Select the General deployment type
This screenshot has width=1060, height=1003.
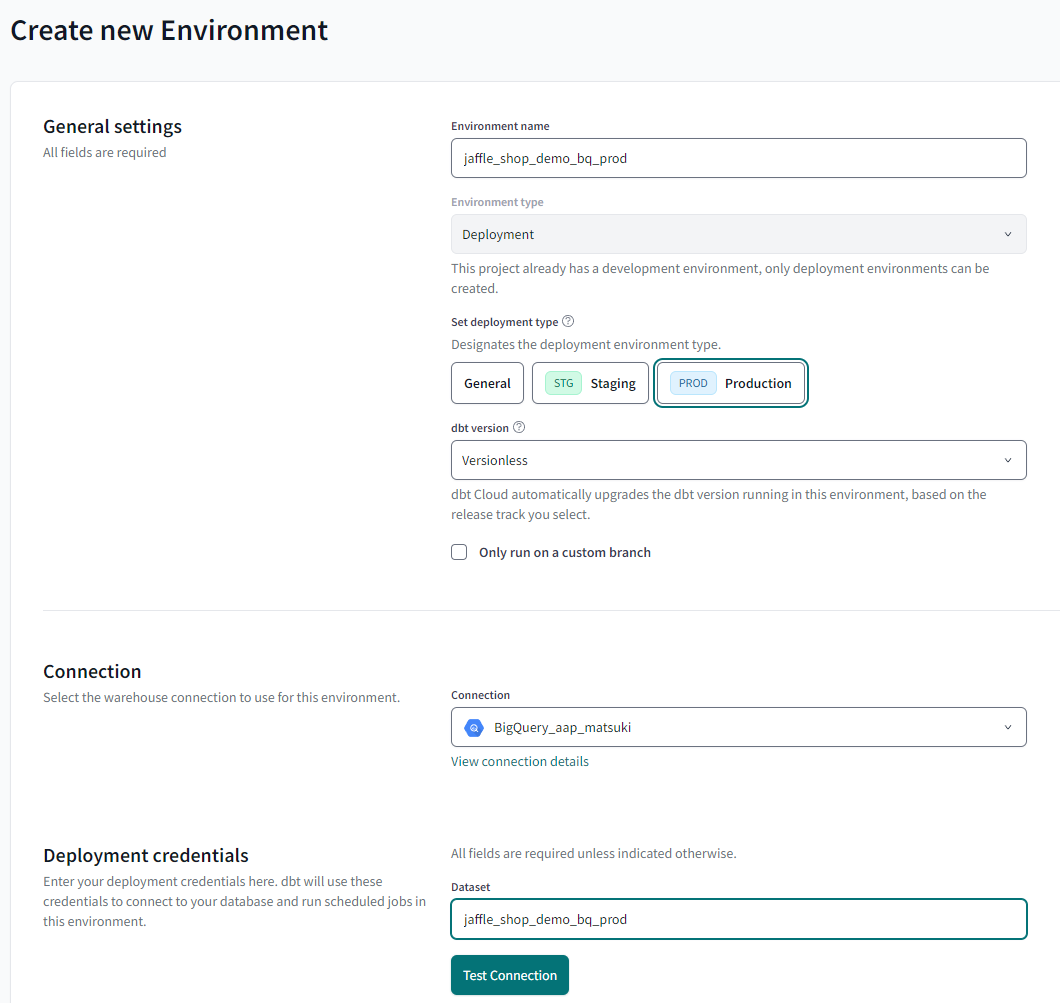click(x=487, y=383)
